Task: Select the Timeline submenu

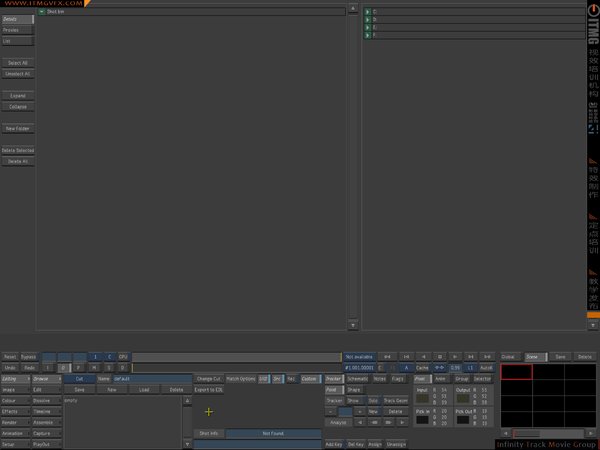Action: point(47,411)
